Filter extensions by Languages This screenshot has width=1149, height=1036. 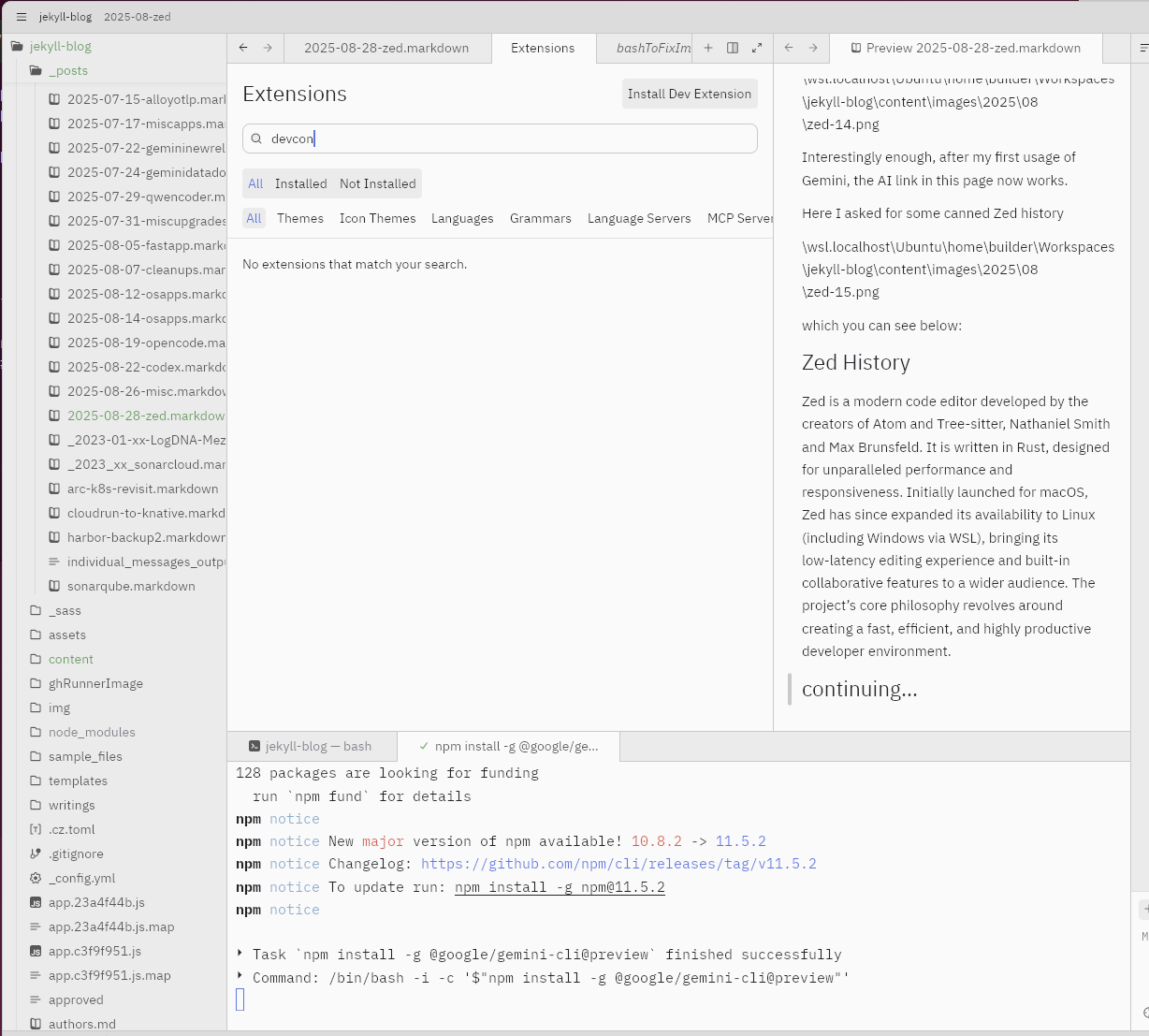coord(462,218)
